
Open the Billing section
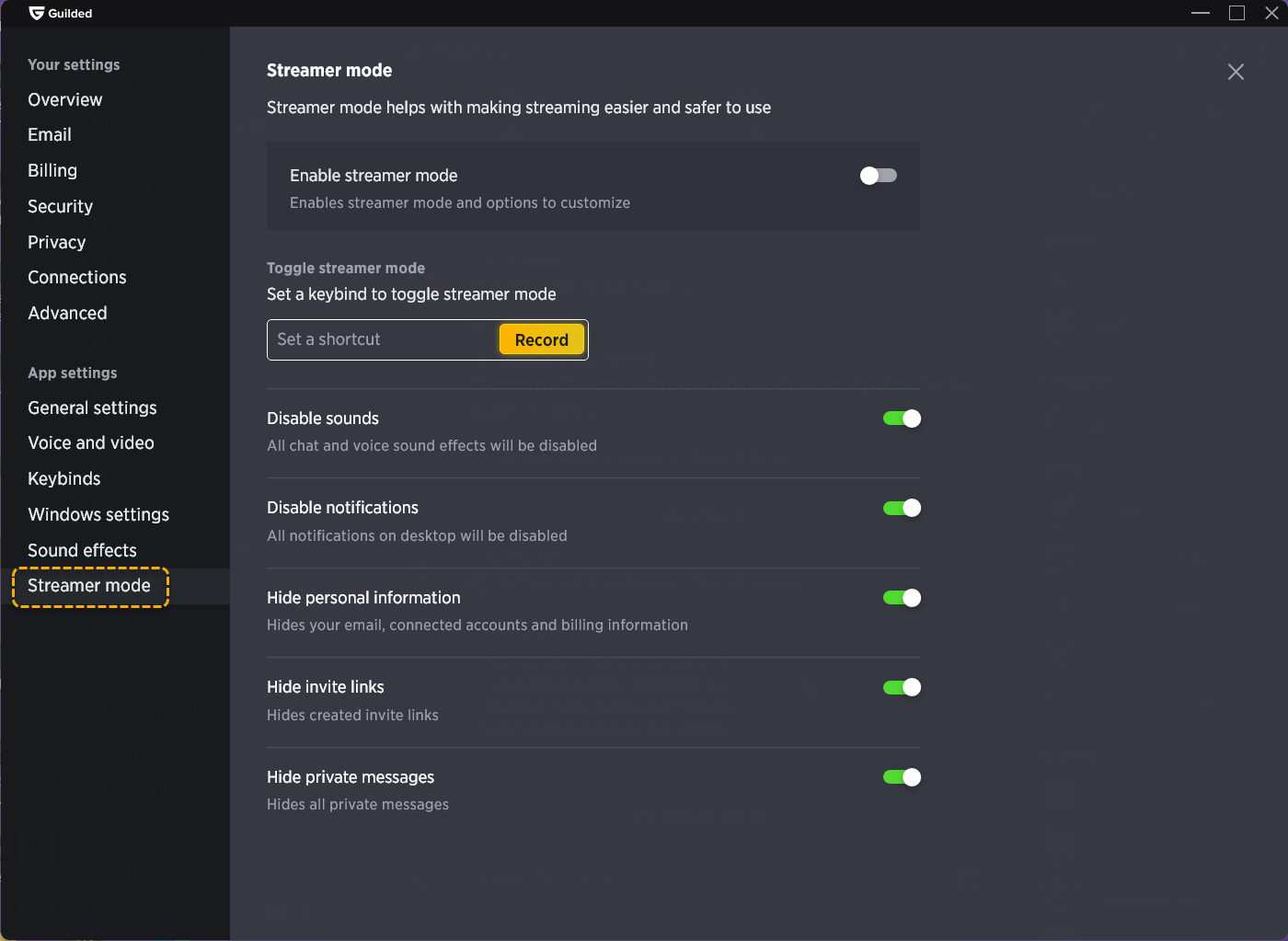52,170
